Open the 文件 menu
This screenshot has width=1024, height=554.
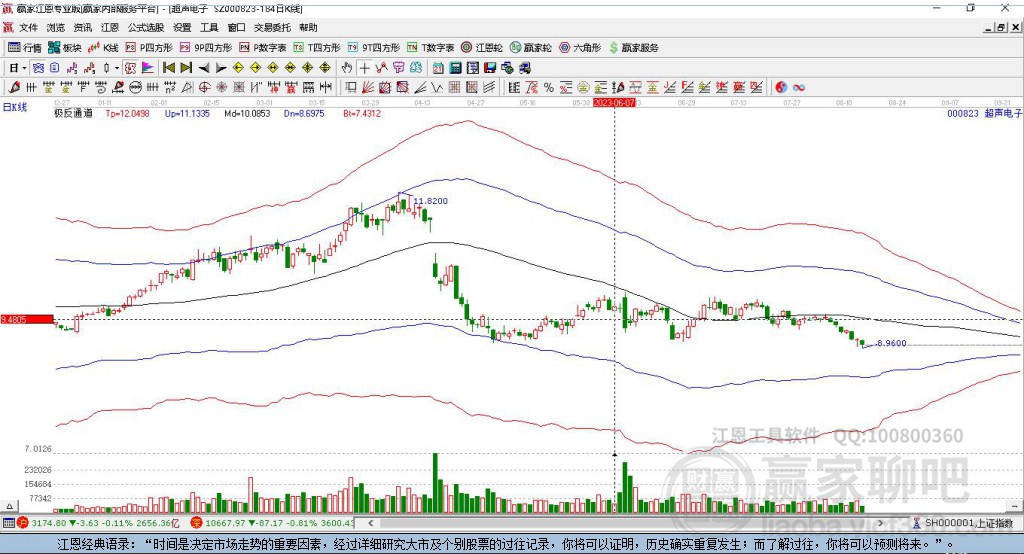point(28,27)
